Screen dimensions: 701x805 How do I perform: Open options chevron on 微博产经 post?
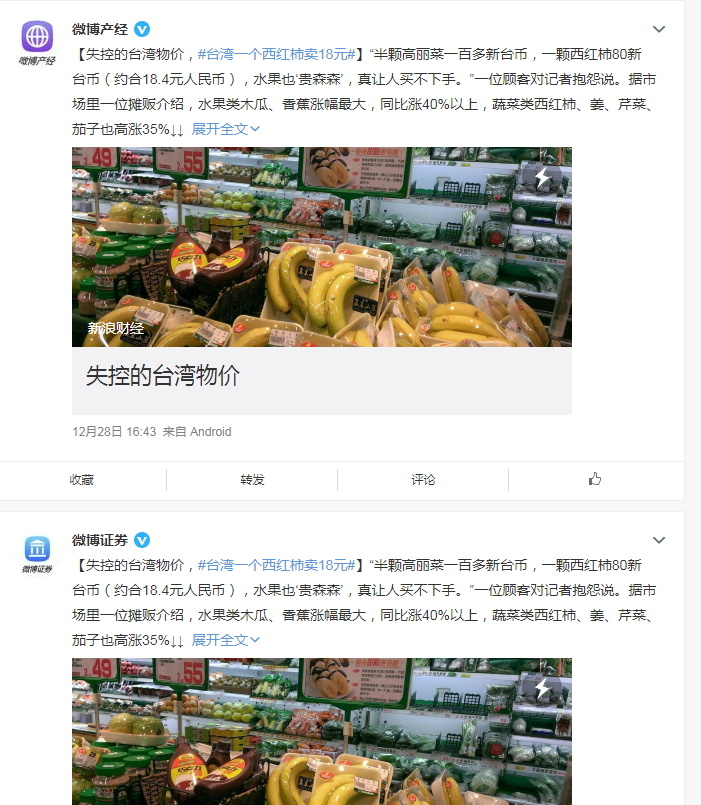tap(659, 29)
